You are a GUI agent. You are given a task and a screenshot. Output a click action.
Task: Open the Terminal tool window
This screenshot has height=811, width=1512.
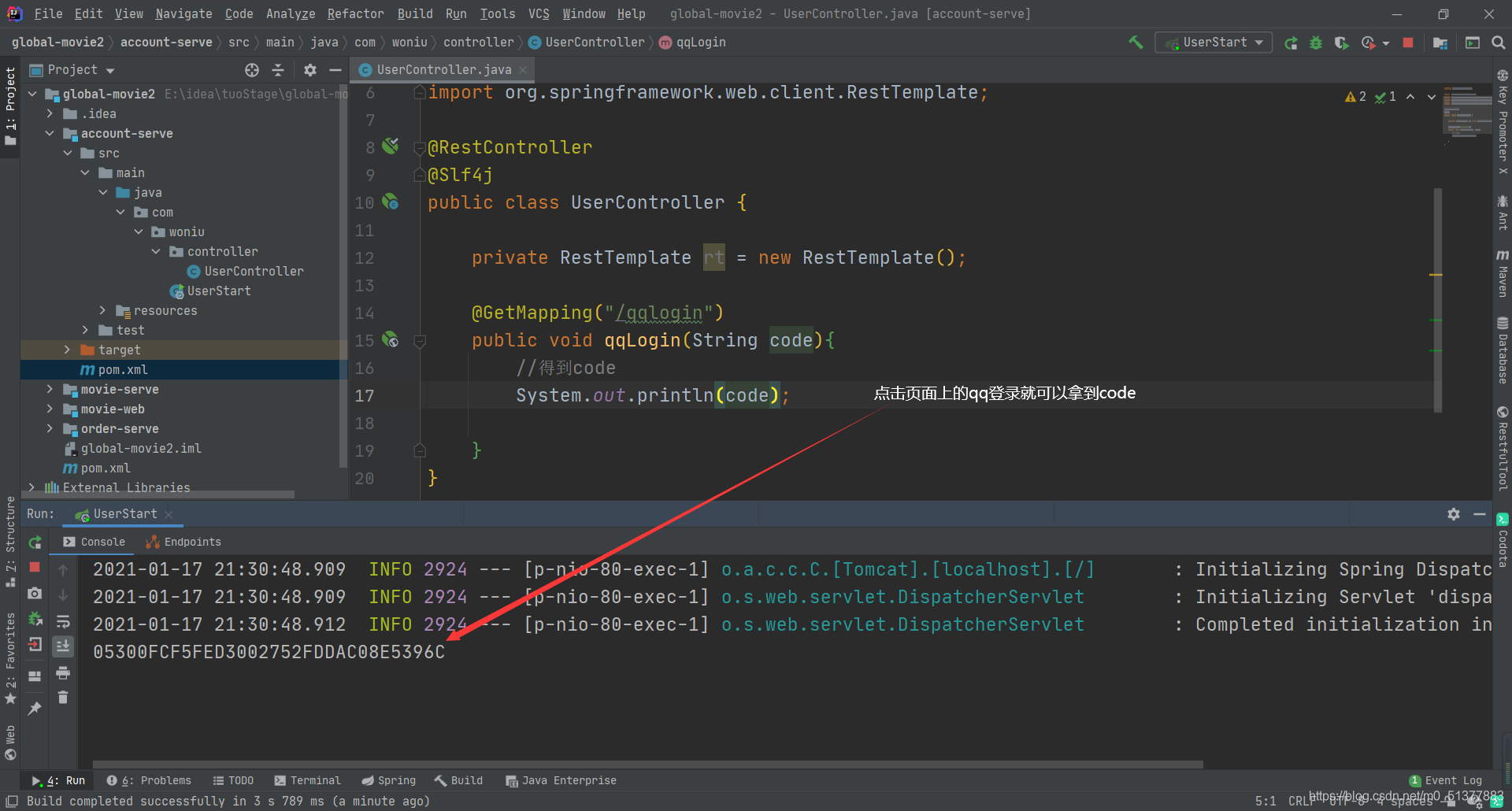(x=308, y=780)
